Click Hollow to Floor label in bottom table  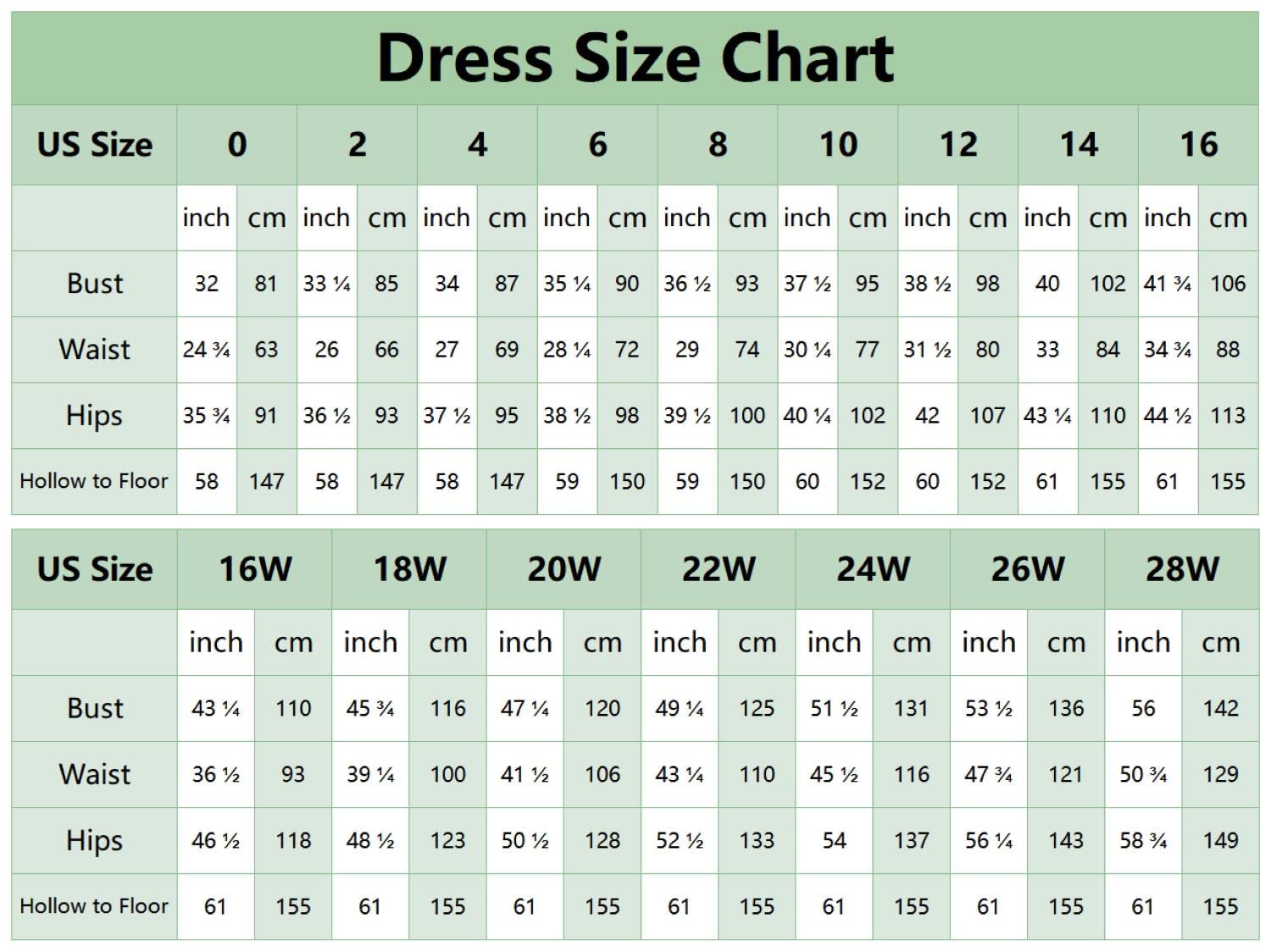94,906
